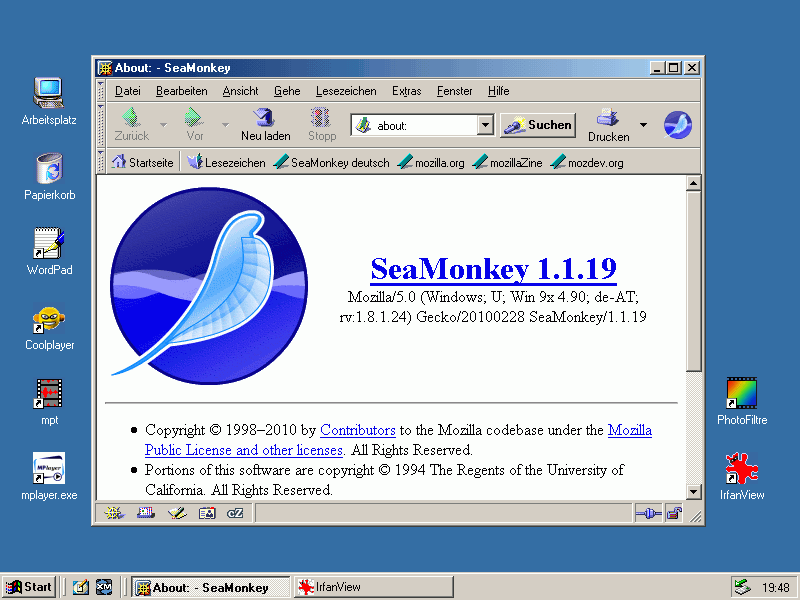This screenshot has height=600, width=800.
Task: Open the Gehe menu
Action: pyautogui.click(x=287, y=91)
